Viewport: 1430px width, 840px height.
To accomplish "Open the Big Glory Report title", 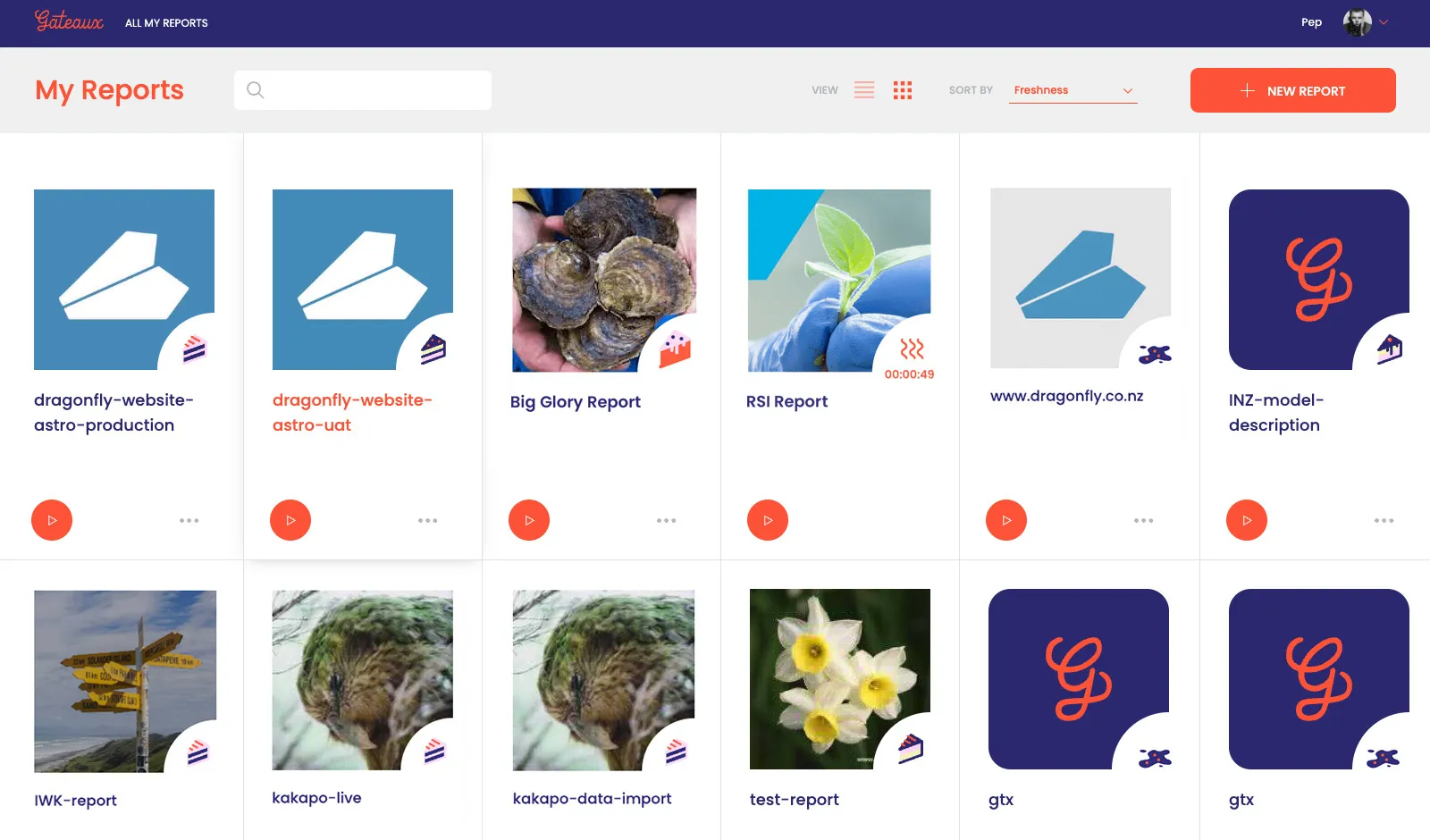I will click(x=576, y=402).
